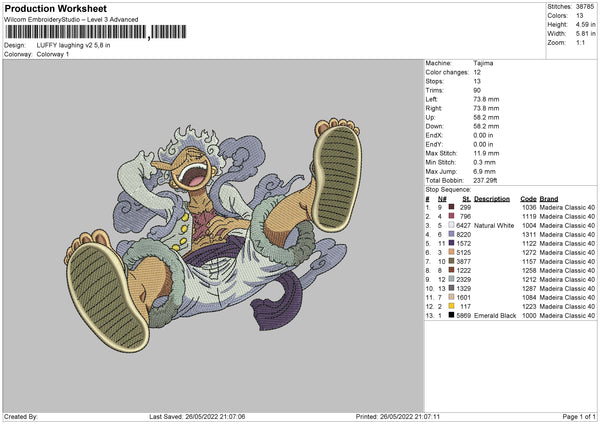
Task: Click the Height value '4.59 in'
Action: tap(585, 24)
